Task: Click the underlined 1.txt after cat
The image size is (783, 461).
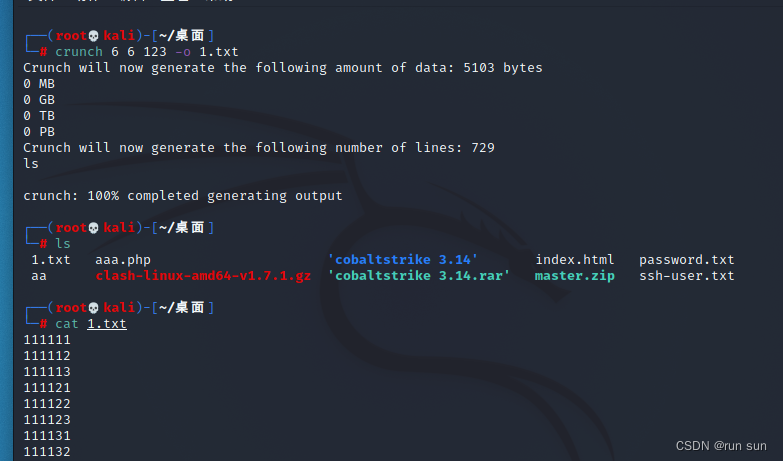Action: pyautogui.click(x=107, y=324)
